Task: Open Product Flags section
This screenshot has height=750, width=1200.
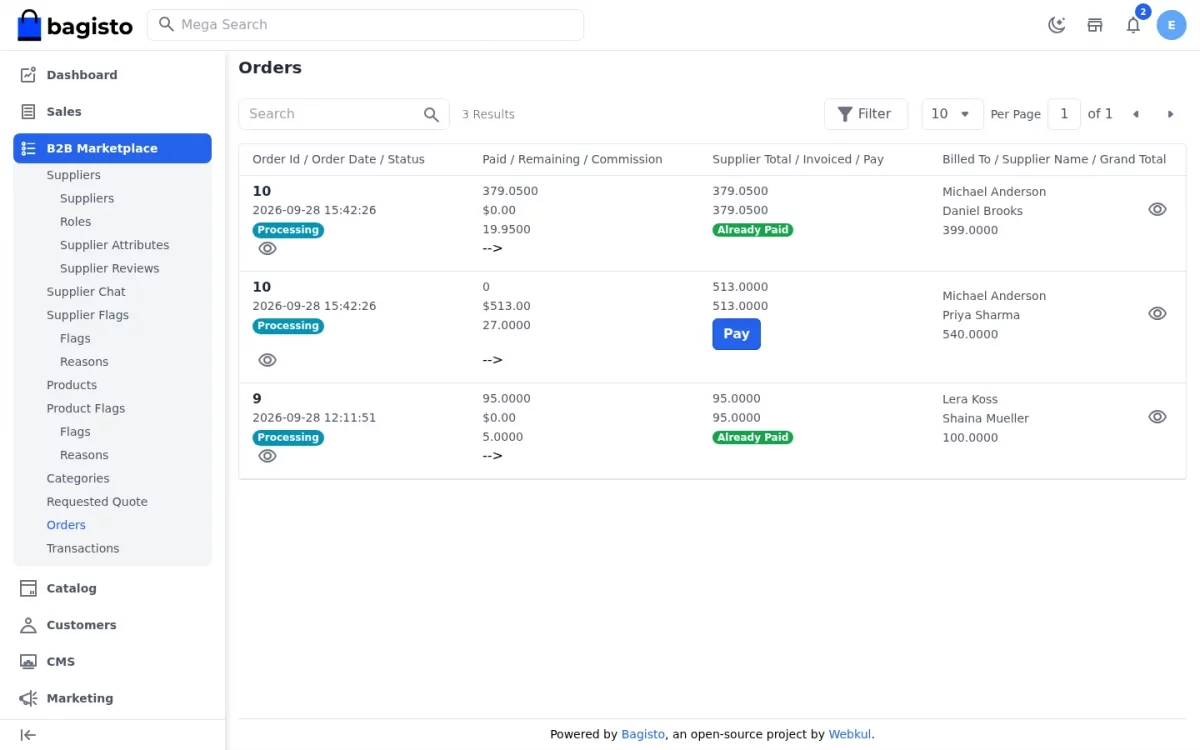Action: 86,408
